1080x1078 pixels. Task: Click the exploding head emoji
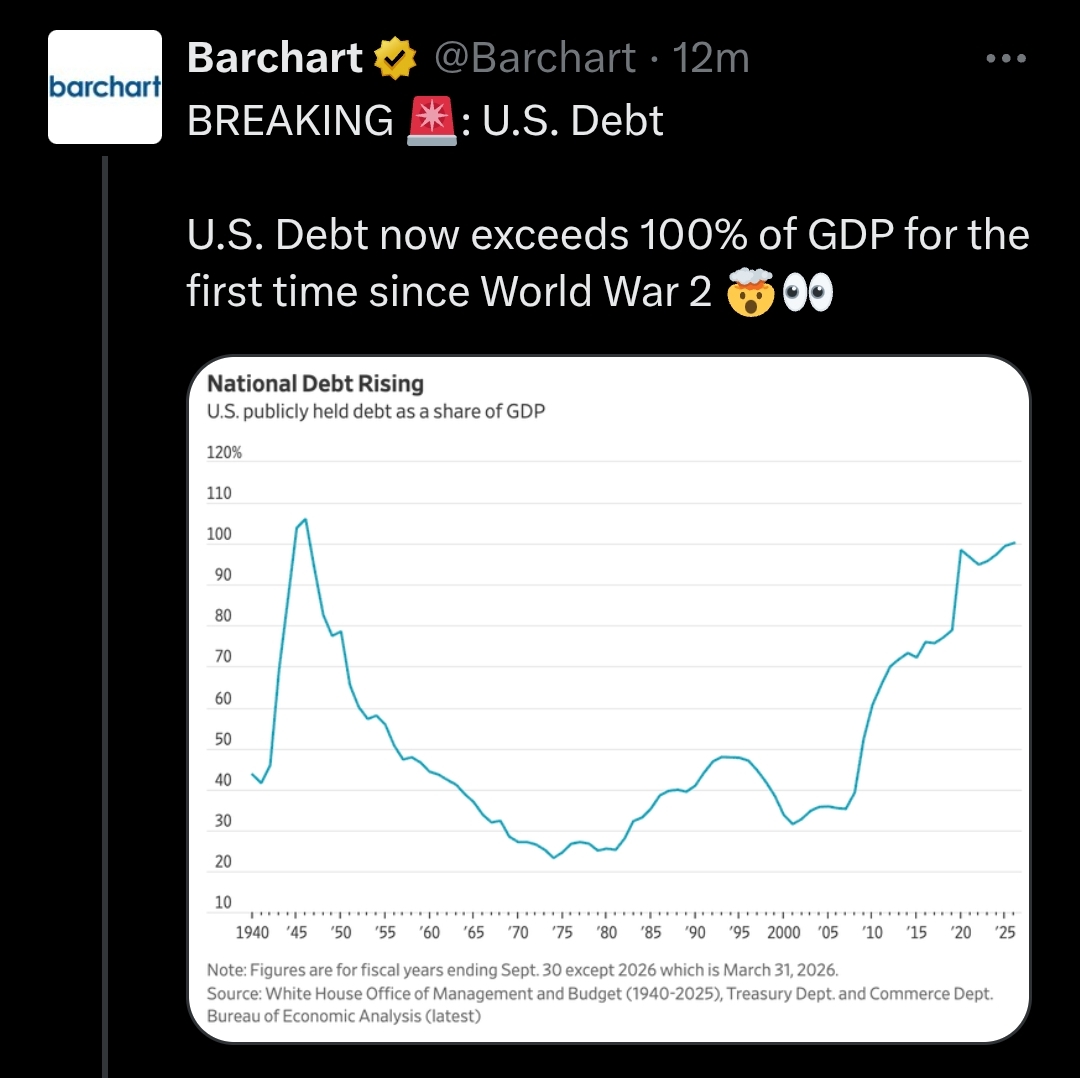pos(751,292)
